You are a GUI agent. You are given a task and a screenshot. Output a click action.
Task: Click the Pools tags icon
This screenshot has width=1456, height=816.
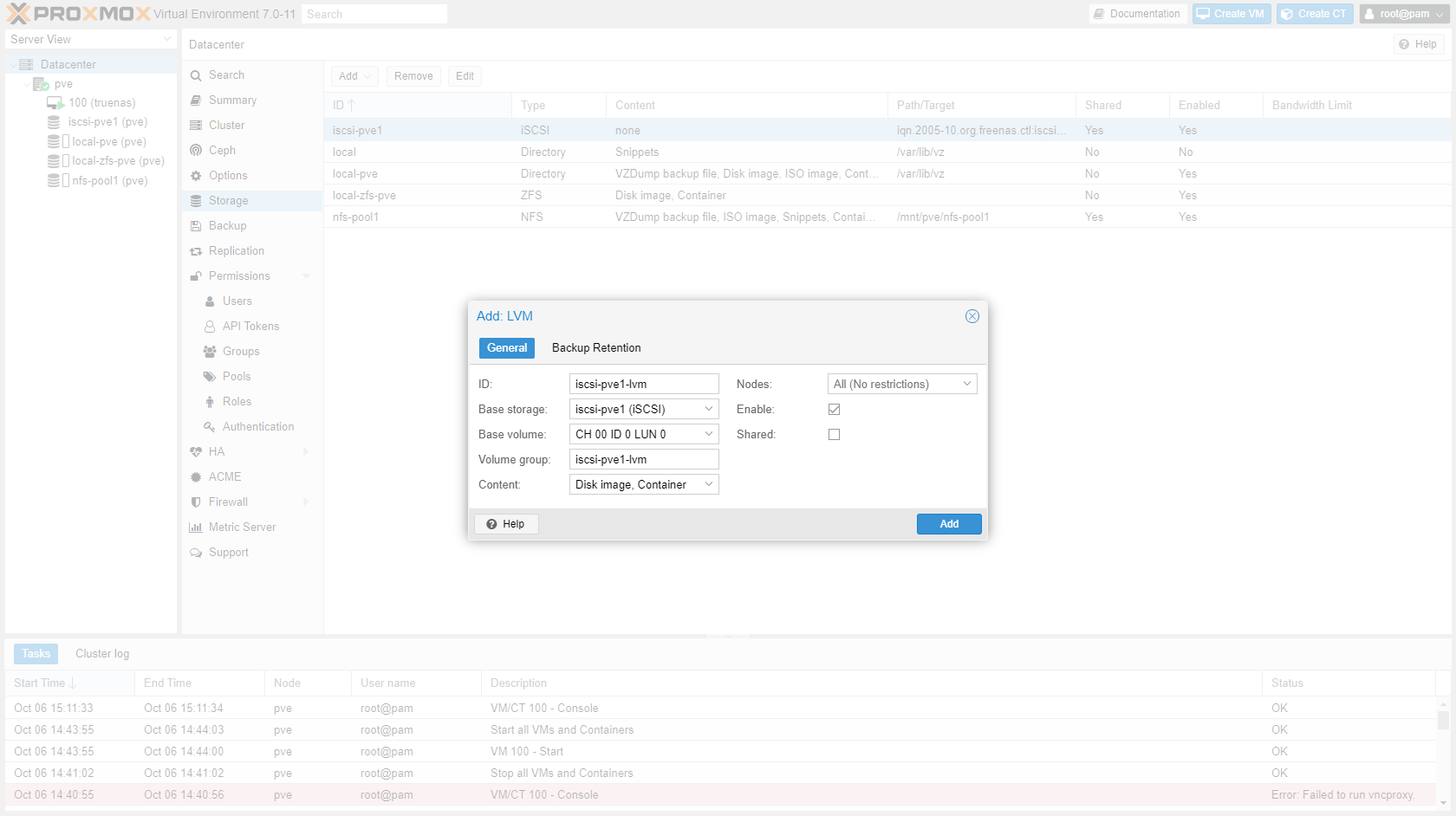point(210,377)
